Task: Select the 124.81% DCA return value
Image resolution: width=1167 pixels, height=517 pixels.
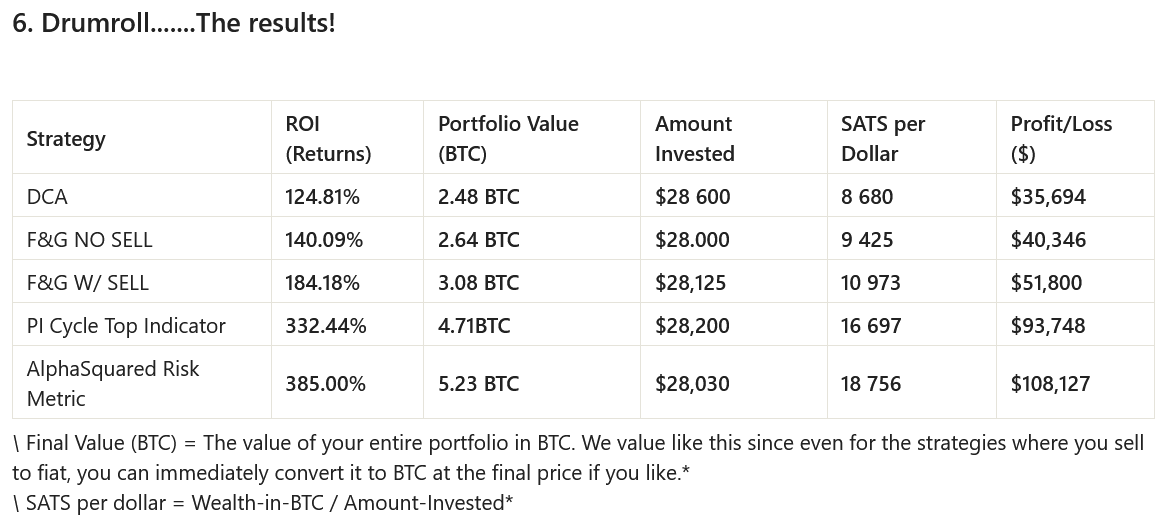Action: click(x=322, y=197)
